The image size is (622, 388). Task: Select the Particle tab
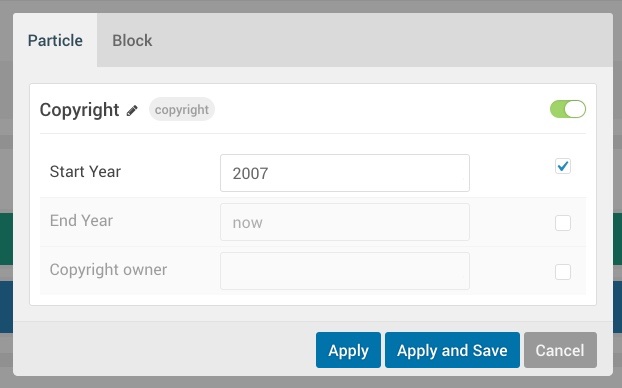click(55, 40)
